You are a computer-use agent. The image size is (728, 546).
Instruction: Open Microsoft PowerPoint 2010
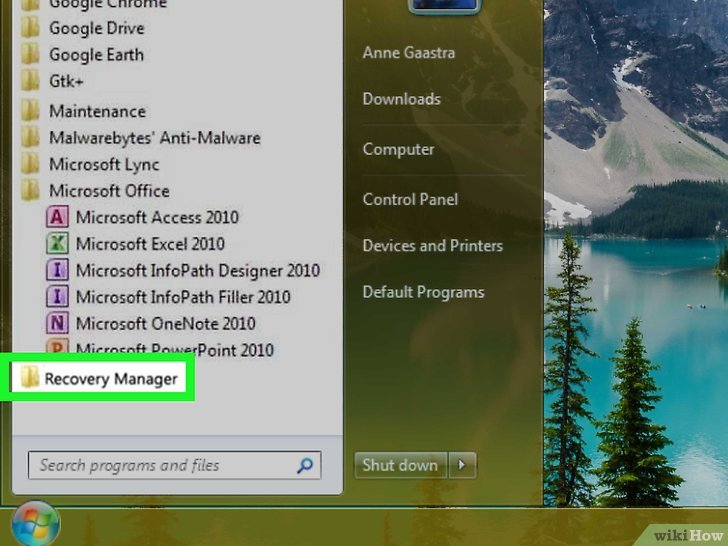tap(160, 349)
